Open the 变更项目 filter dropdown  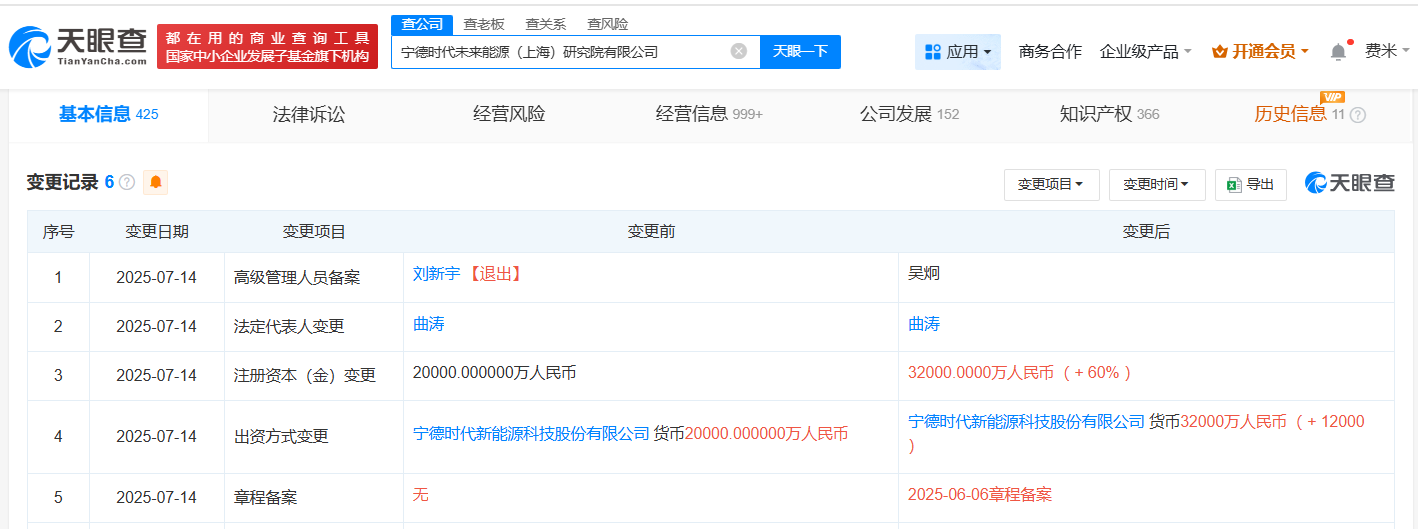coord(1051,184)
